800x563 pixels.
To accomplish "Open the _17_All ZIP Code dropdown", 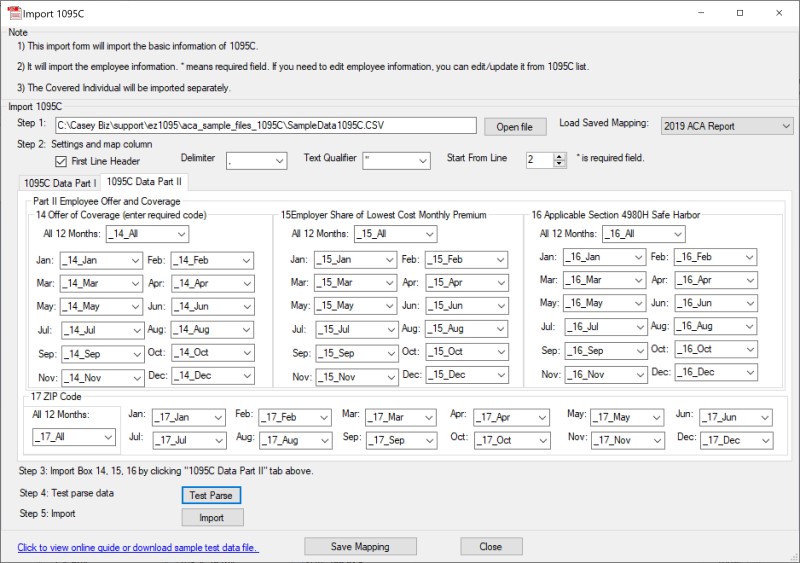I will pyautogui.click(x=107, y=437).
